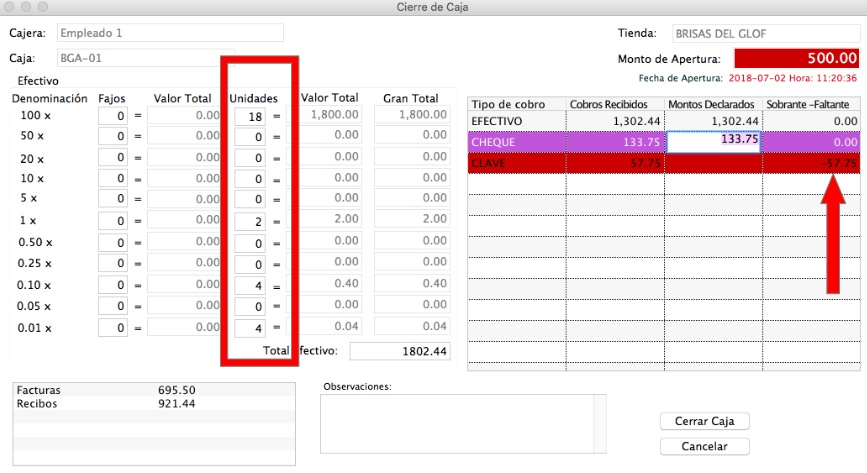Select the Tienda field BRISAS DEL GLOF

pos(766,33)
